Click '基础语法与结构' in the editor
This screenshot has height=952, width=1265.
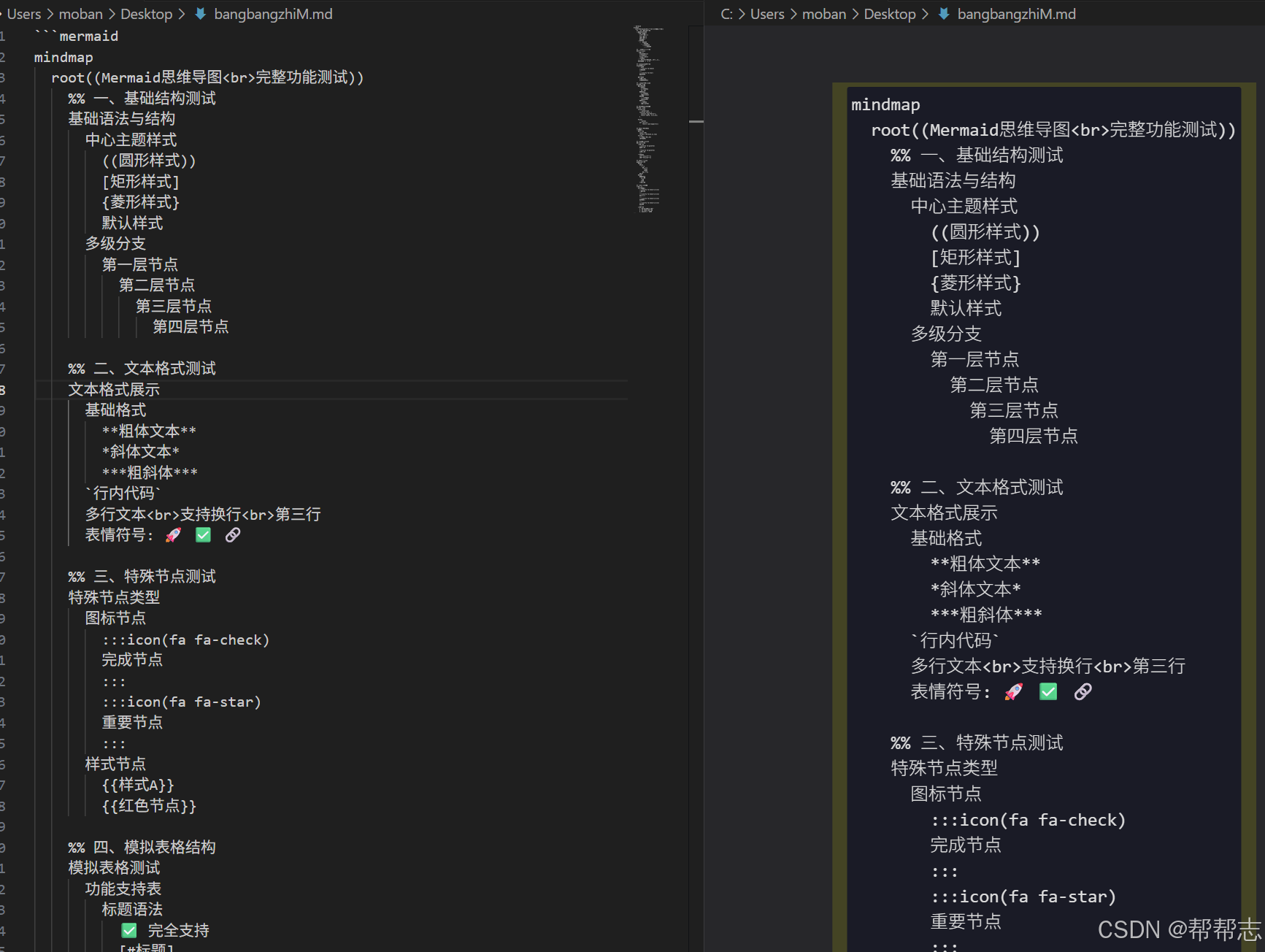coord(121,118)
